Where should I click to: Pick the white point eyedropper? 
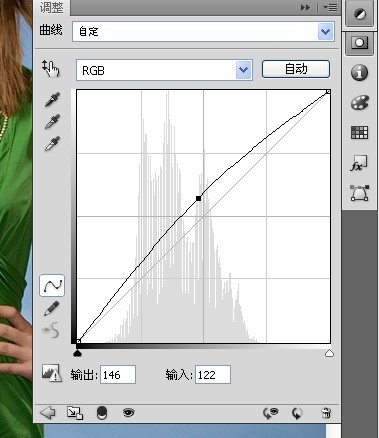pyautogui.click(x=52, y=143)
